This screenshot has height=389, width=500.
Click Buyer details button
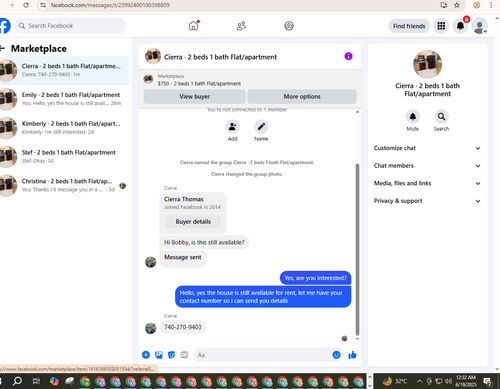193,222
